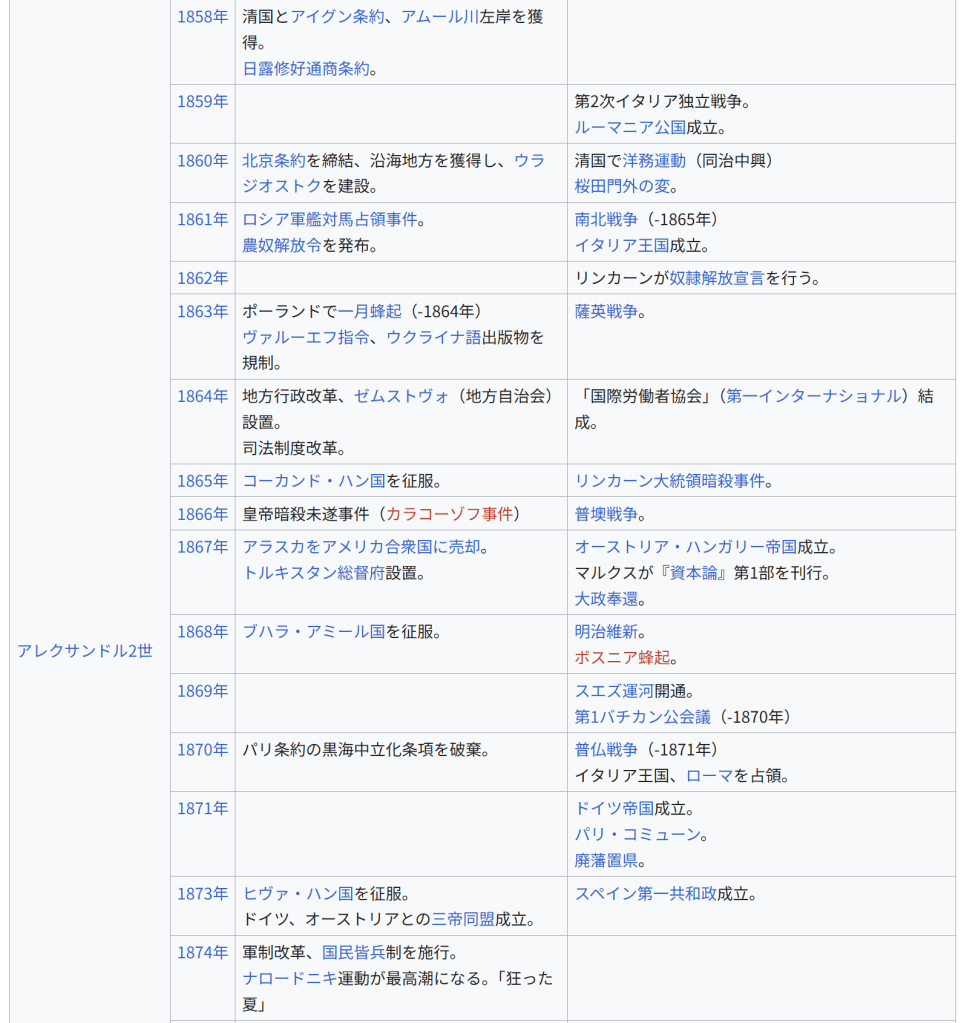Click the パリ・コミューン link
The image size is (961, 1023).
point(637,834)
